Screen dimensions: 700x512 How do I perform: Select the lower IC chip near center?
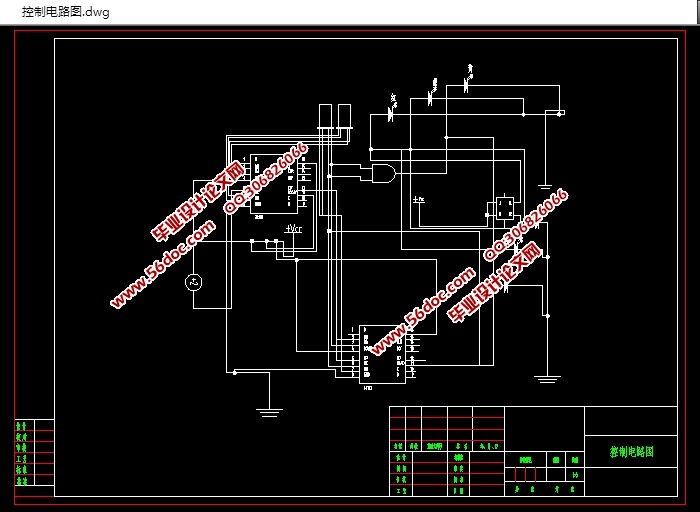(x=383, y=353)
